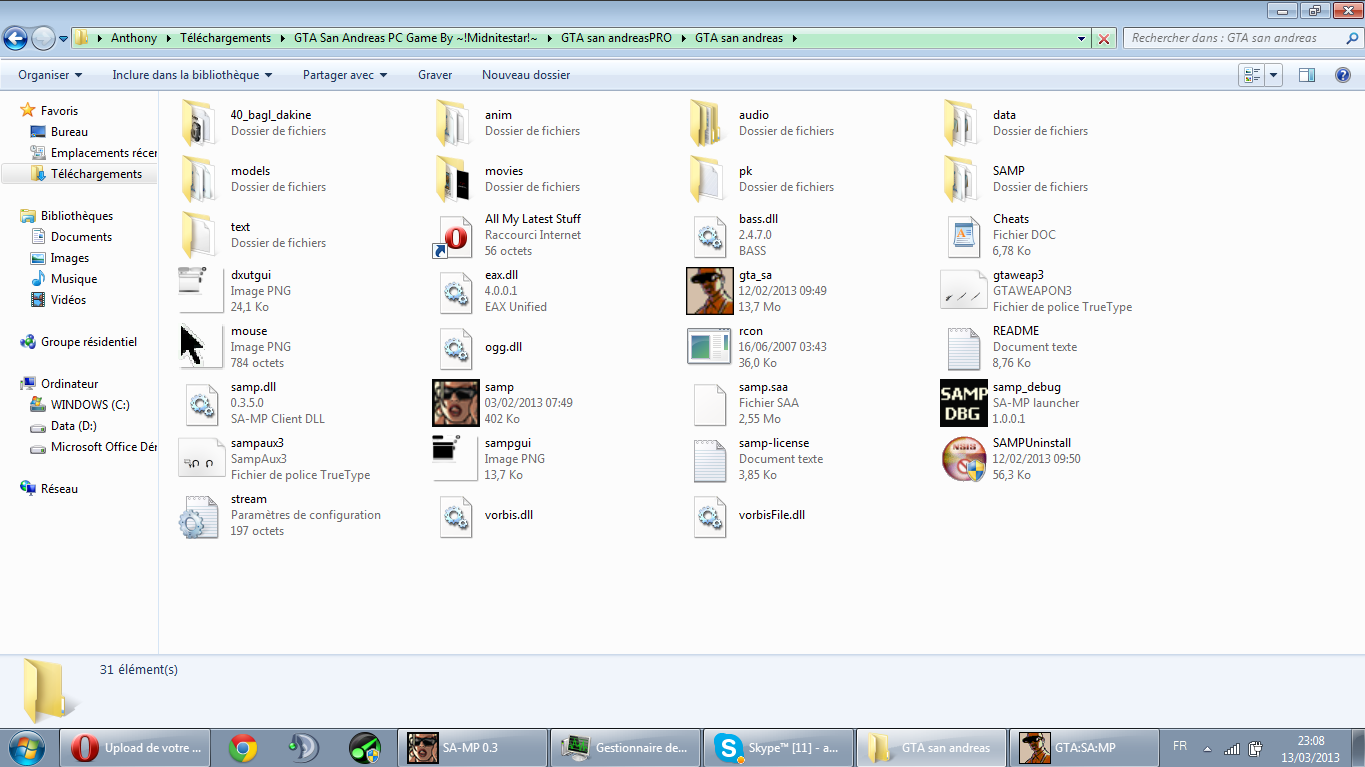Open the view options dropdown arrow
The image size is (1365, 767).
(1274, 75)
